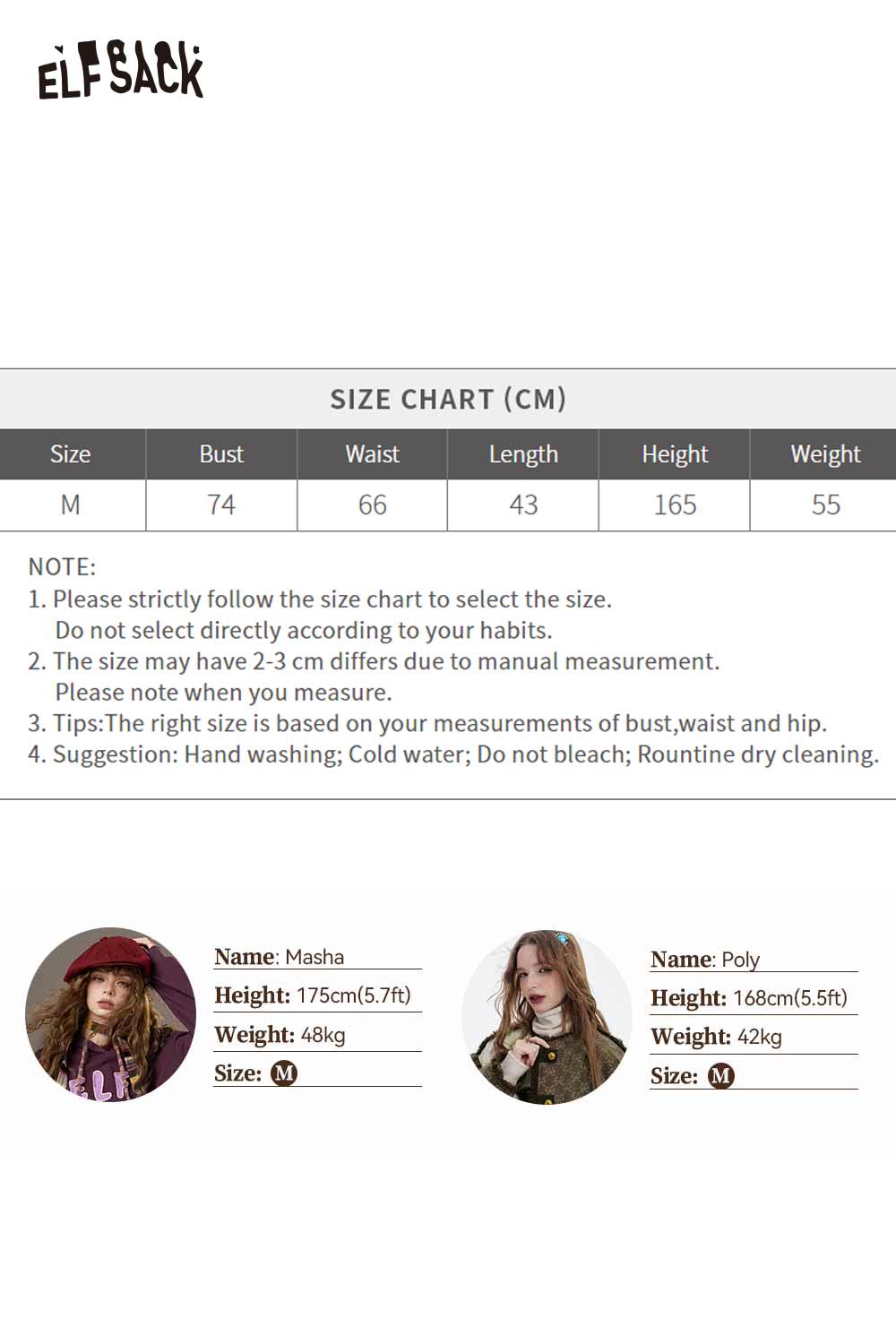The image size is (896, 1344).
Task: Select the Size column header
Action: pyautogui.click(x=70, y=454)
